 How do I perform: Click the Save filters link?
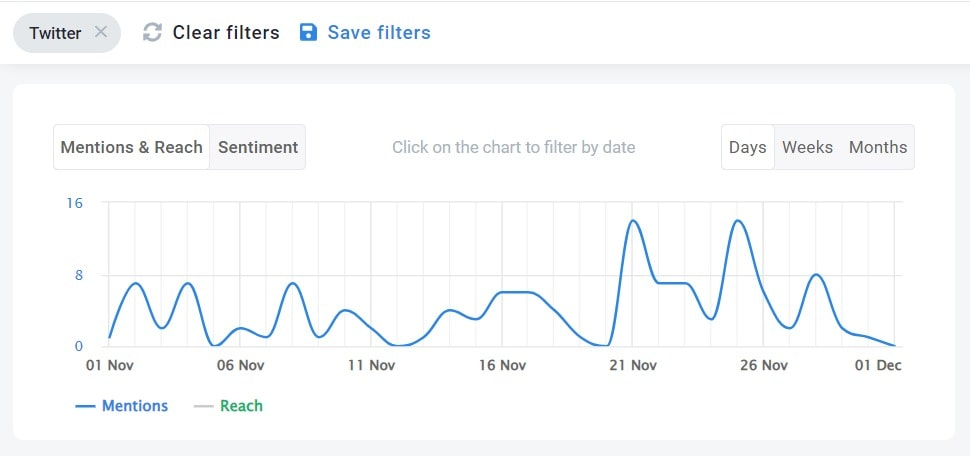[379, 33]
